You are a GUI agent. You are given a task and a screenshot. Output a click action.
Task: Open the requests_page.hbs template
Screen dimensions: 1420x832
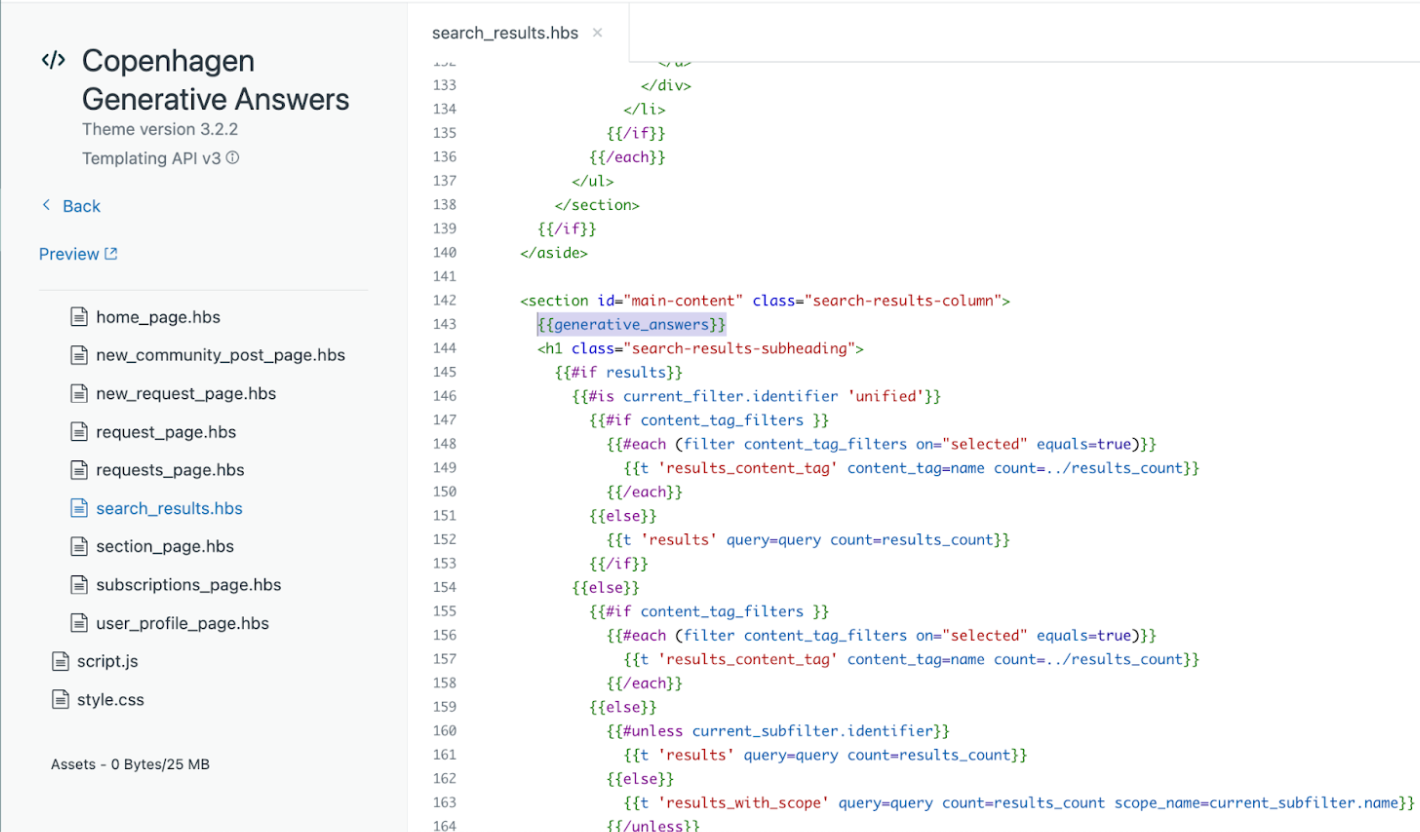point(170,470)
